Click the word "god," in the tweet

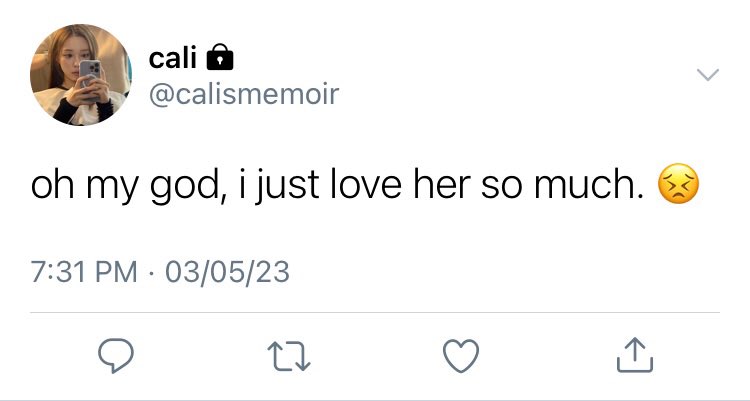(x=185, y=187)
